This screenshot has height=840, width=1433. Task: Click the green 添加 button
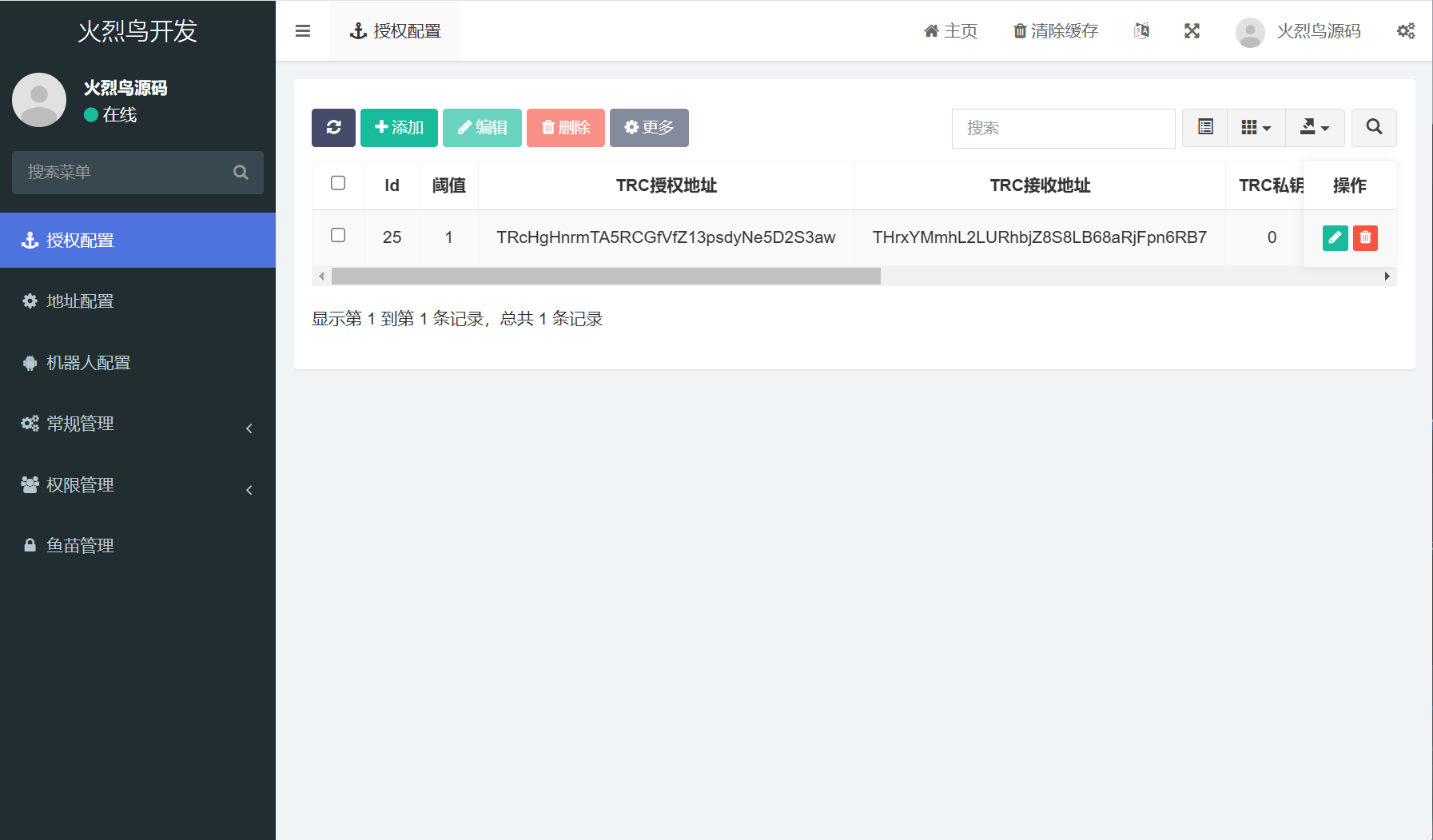[399, 128]
